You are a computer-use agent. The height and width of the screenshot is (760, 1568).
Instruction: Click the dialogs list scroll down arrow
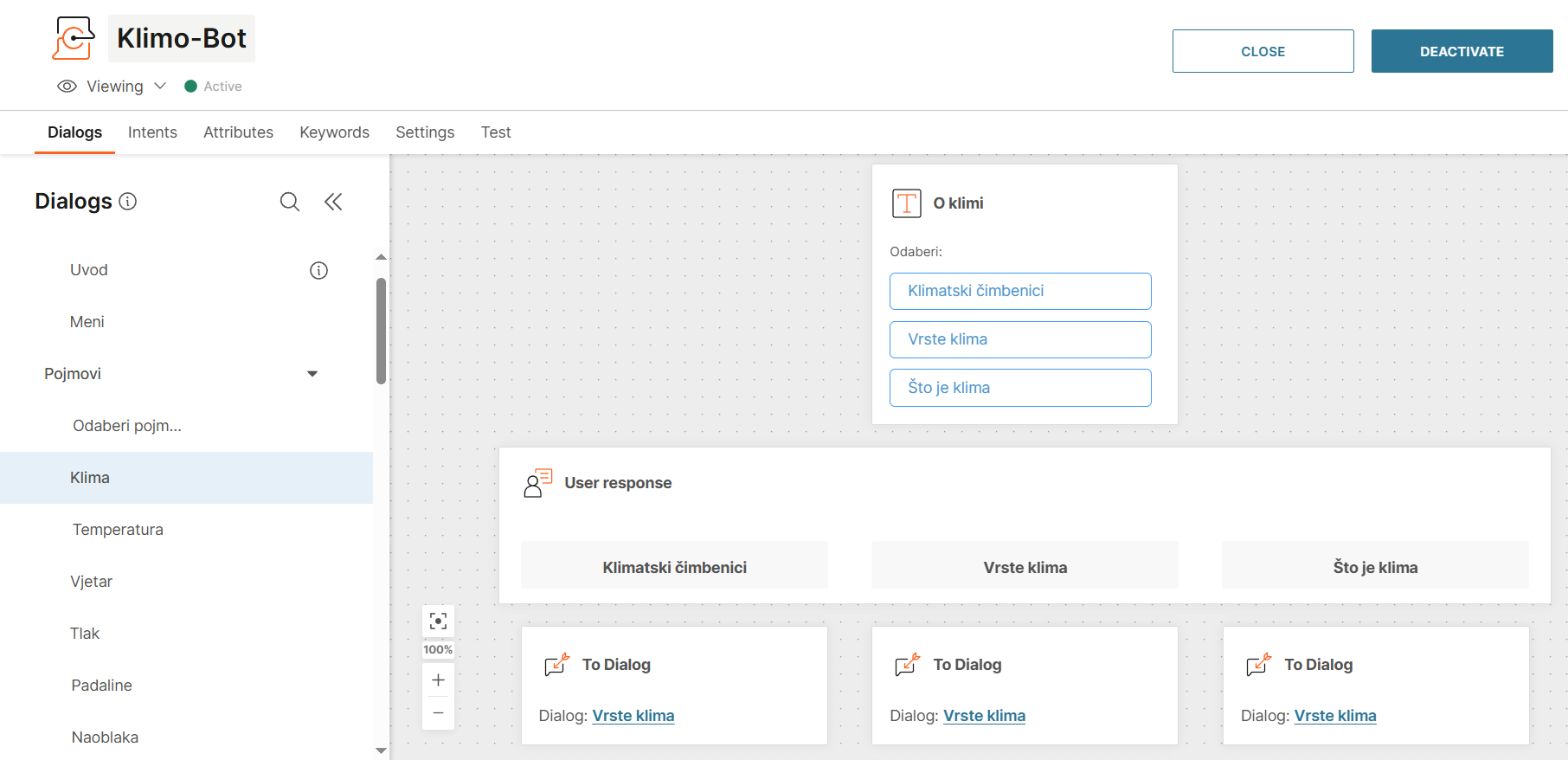tap(381, 750)
